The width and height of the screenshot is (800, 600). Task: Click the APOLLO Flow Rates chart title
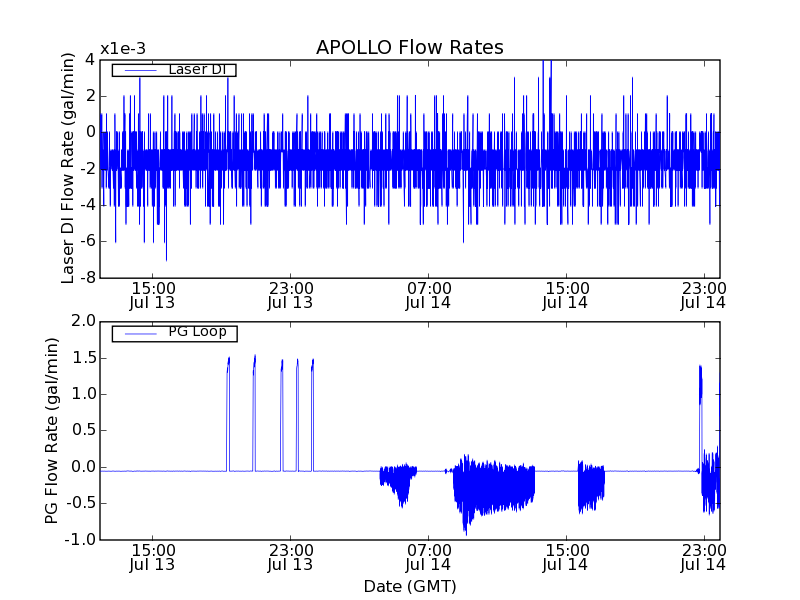tap(409, 47)
